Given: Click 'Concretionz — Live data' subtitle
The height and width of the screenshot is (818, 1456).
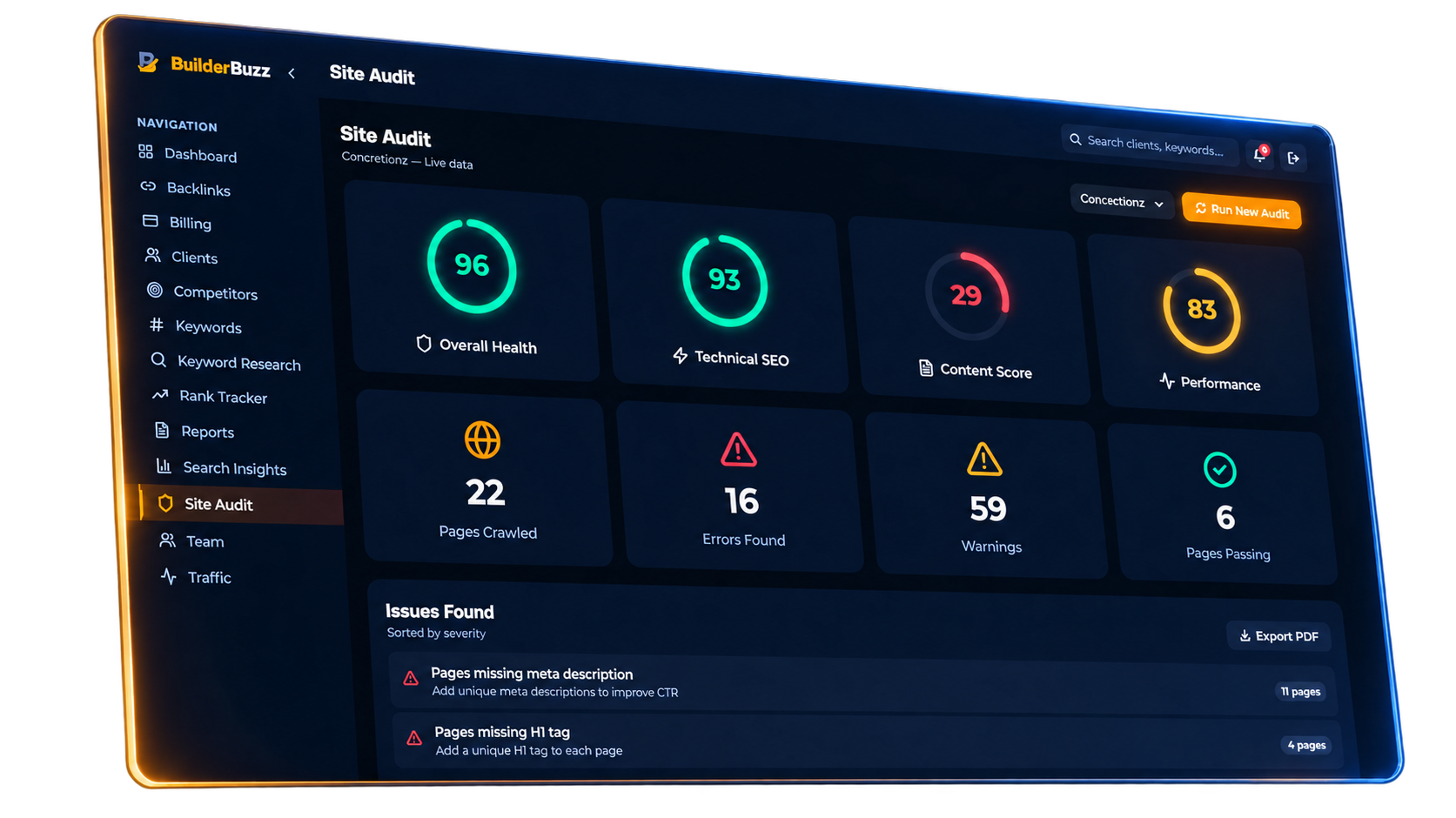Looking at the screenshot, I should [x=407, y=160].
